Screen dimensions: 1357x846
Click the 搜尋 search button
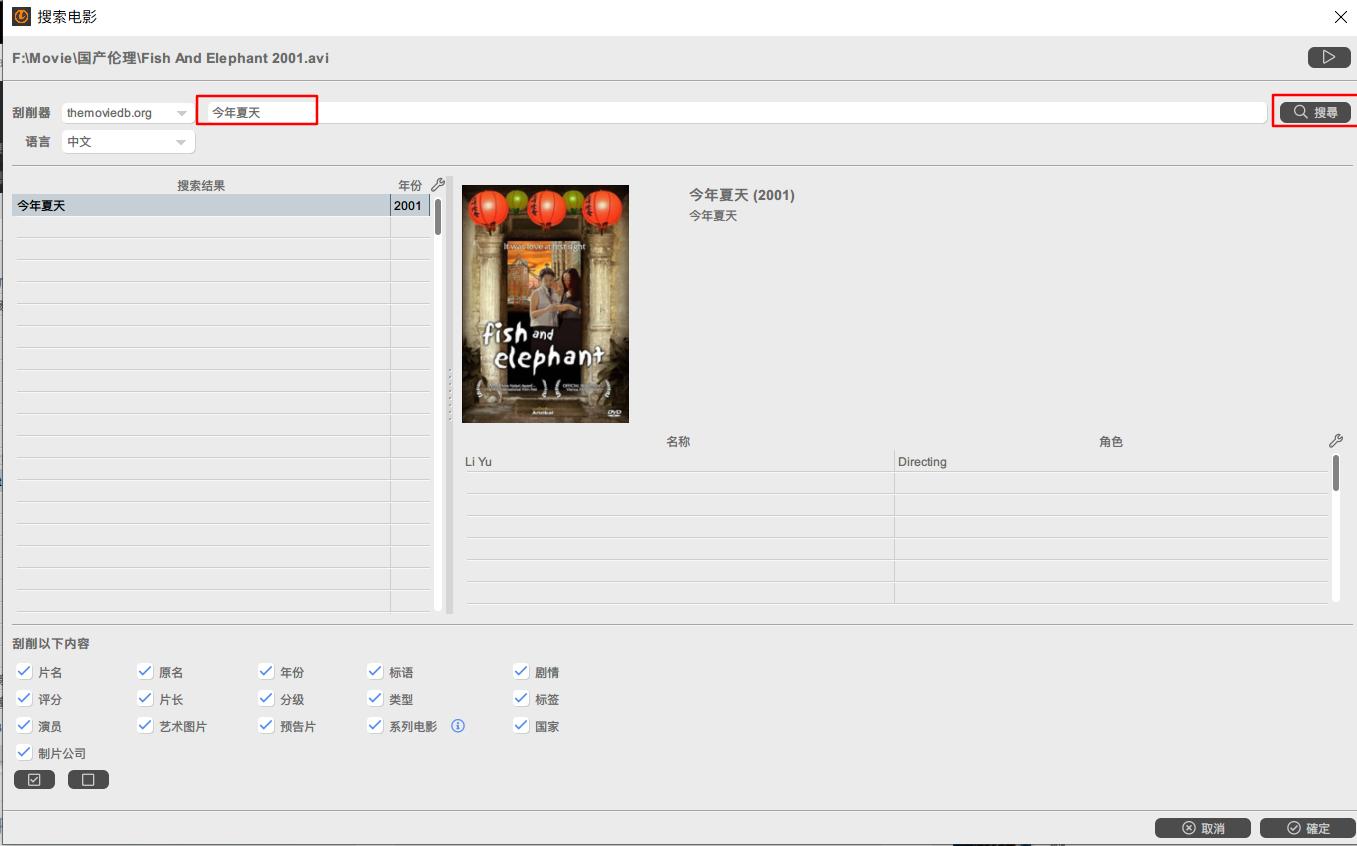[x=1315, y=112]
